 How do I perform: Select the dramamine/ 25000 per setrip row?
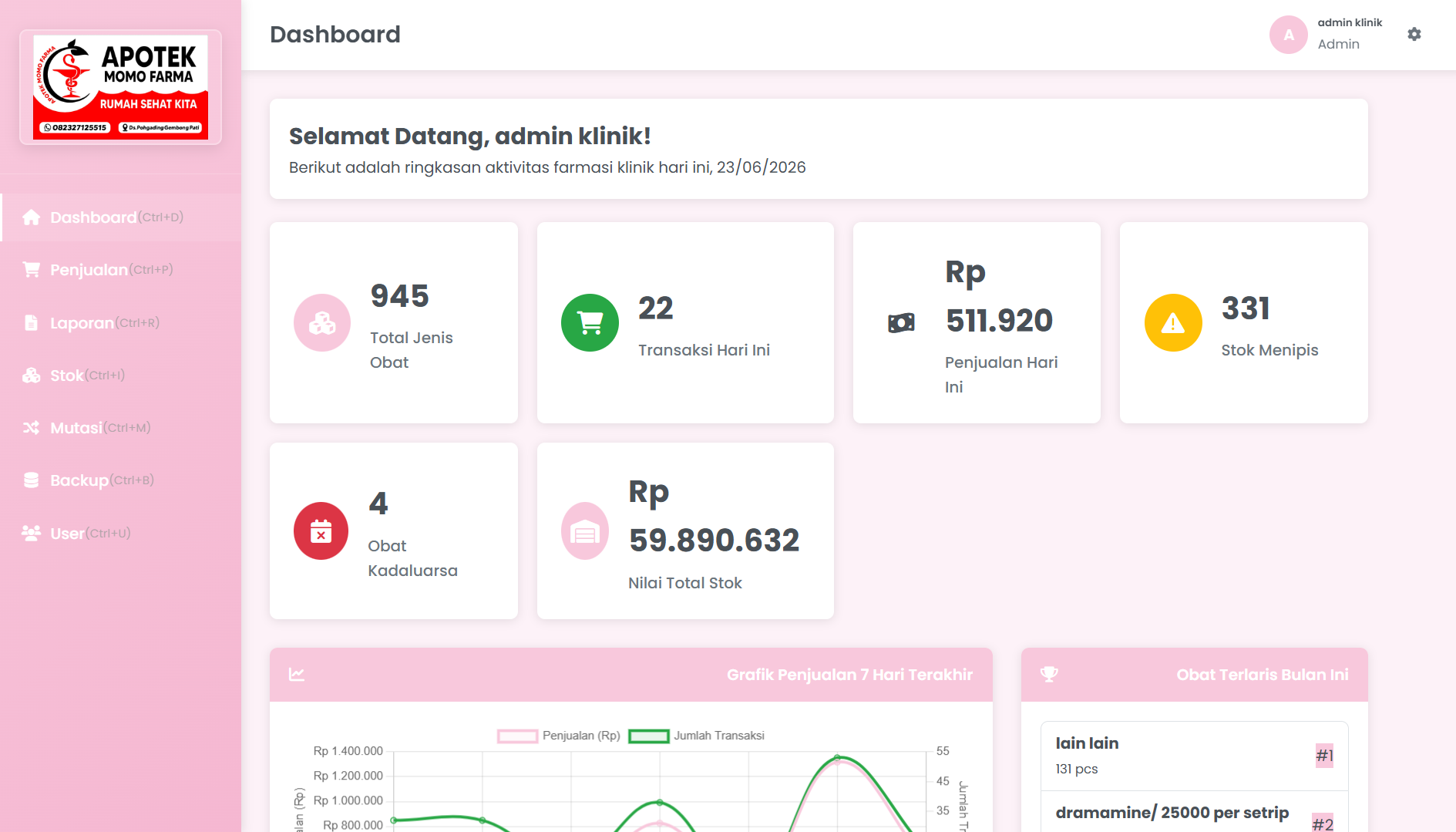[1194, 813]
